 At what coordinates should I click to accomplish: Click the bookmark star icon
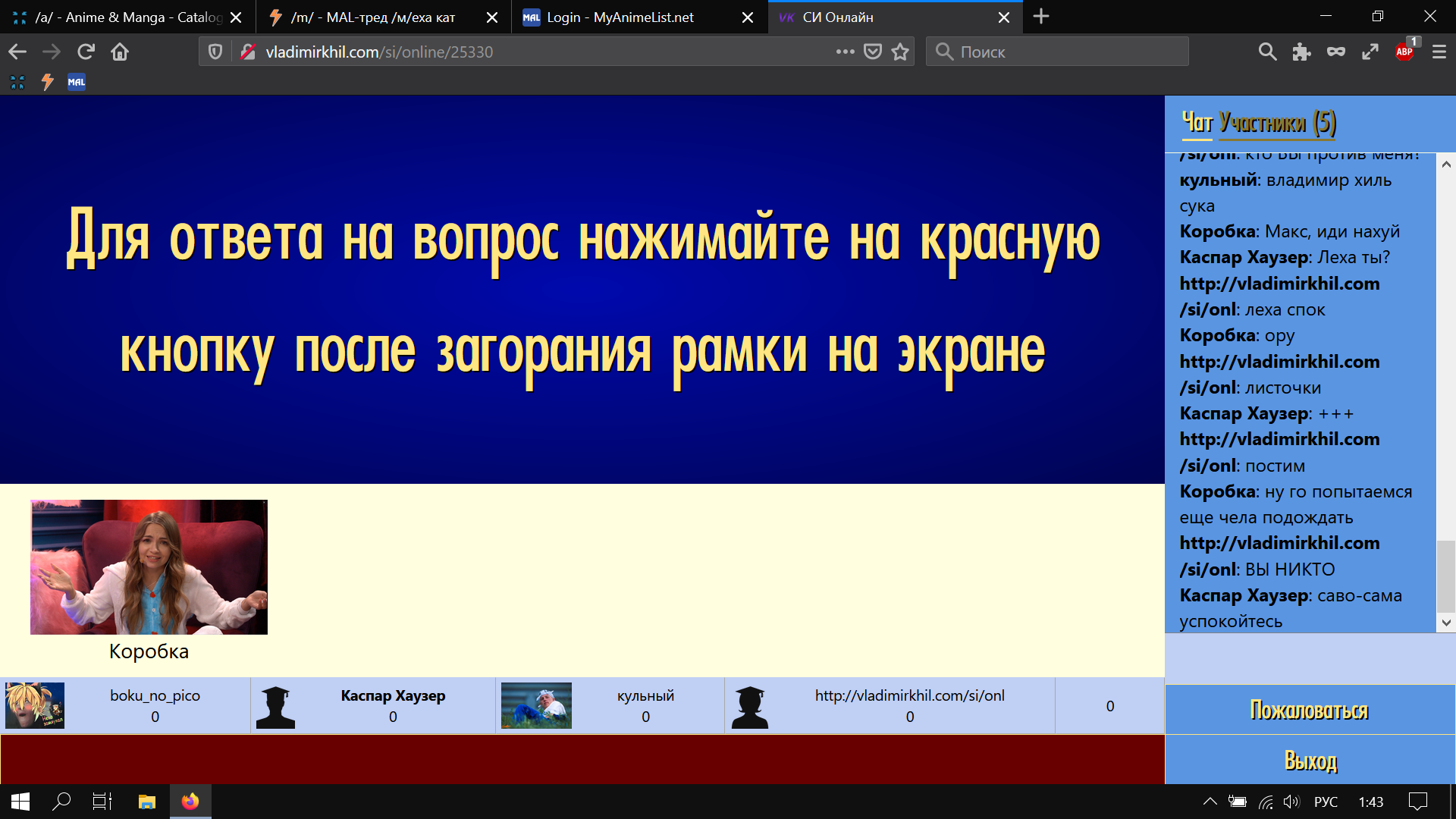(900, 52)
